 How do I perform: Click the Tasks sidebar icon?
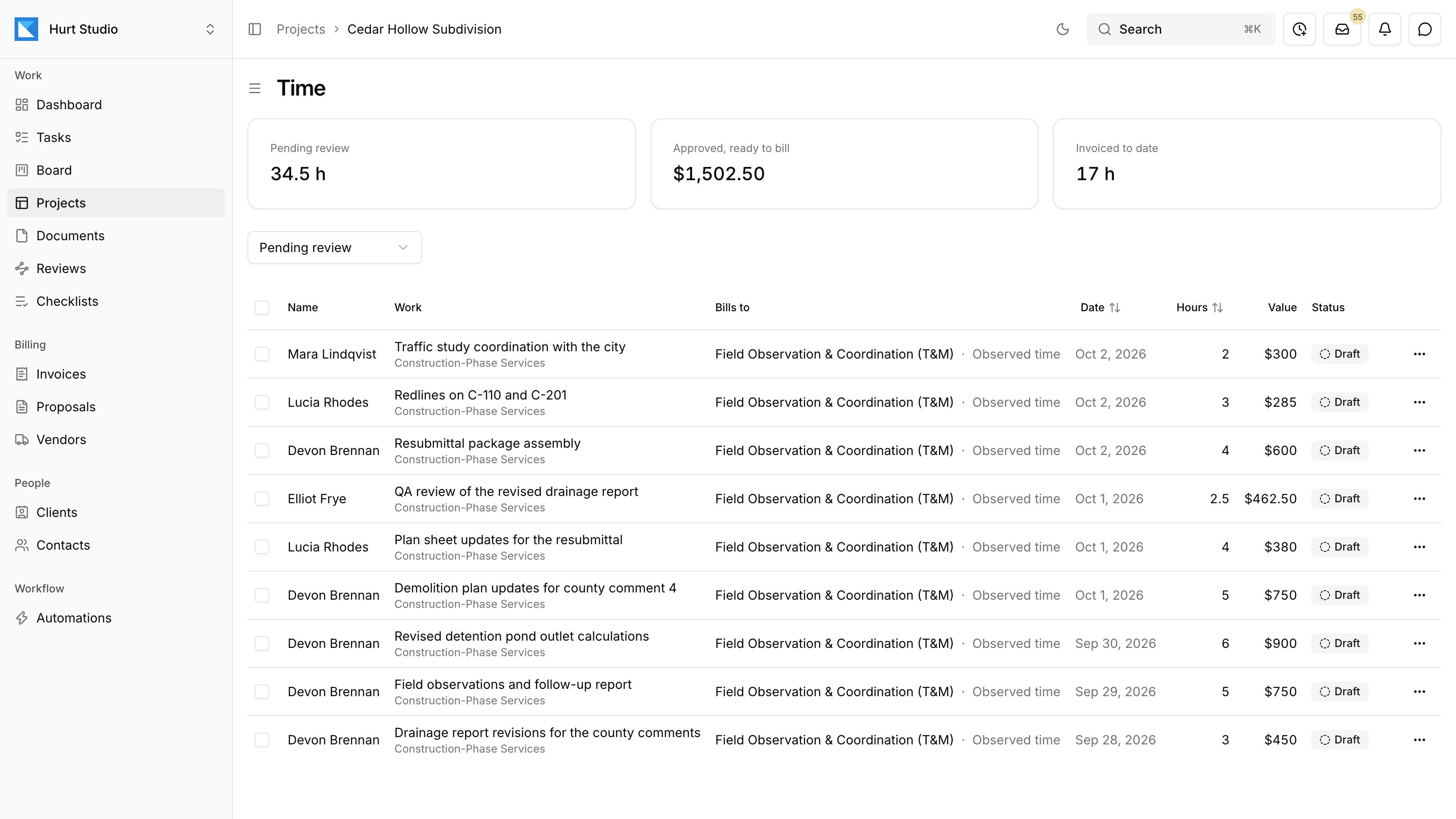click(22, 137)
